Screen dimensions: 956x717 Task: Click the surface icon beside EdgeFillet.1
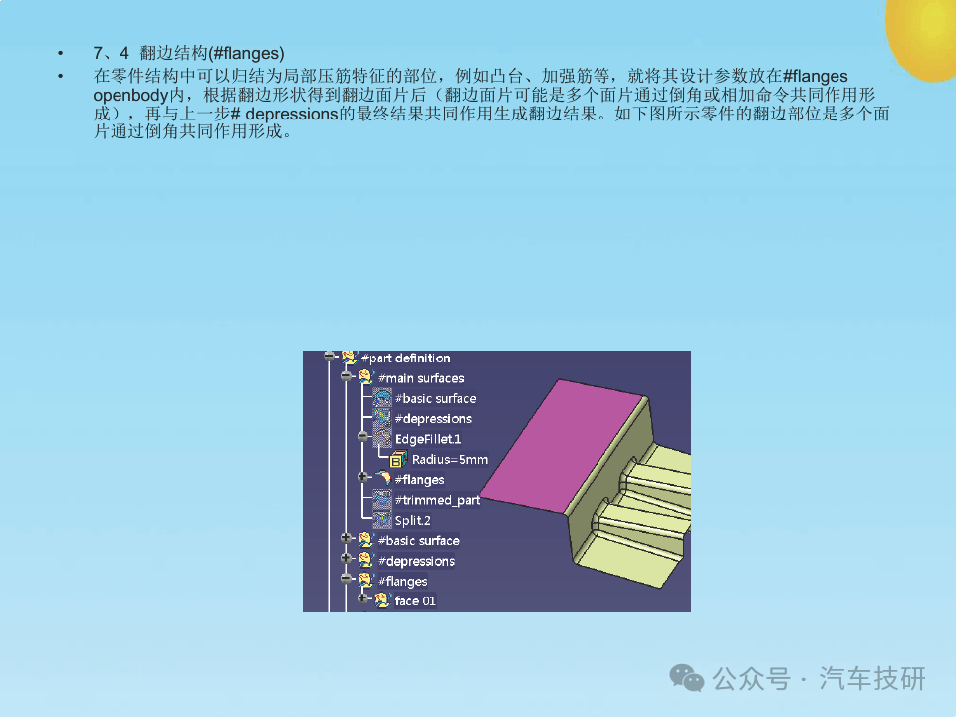point(382,438)
